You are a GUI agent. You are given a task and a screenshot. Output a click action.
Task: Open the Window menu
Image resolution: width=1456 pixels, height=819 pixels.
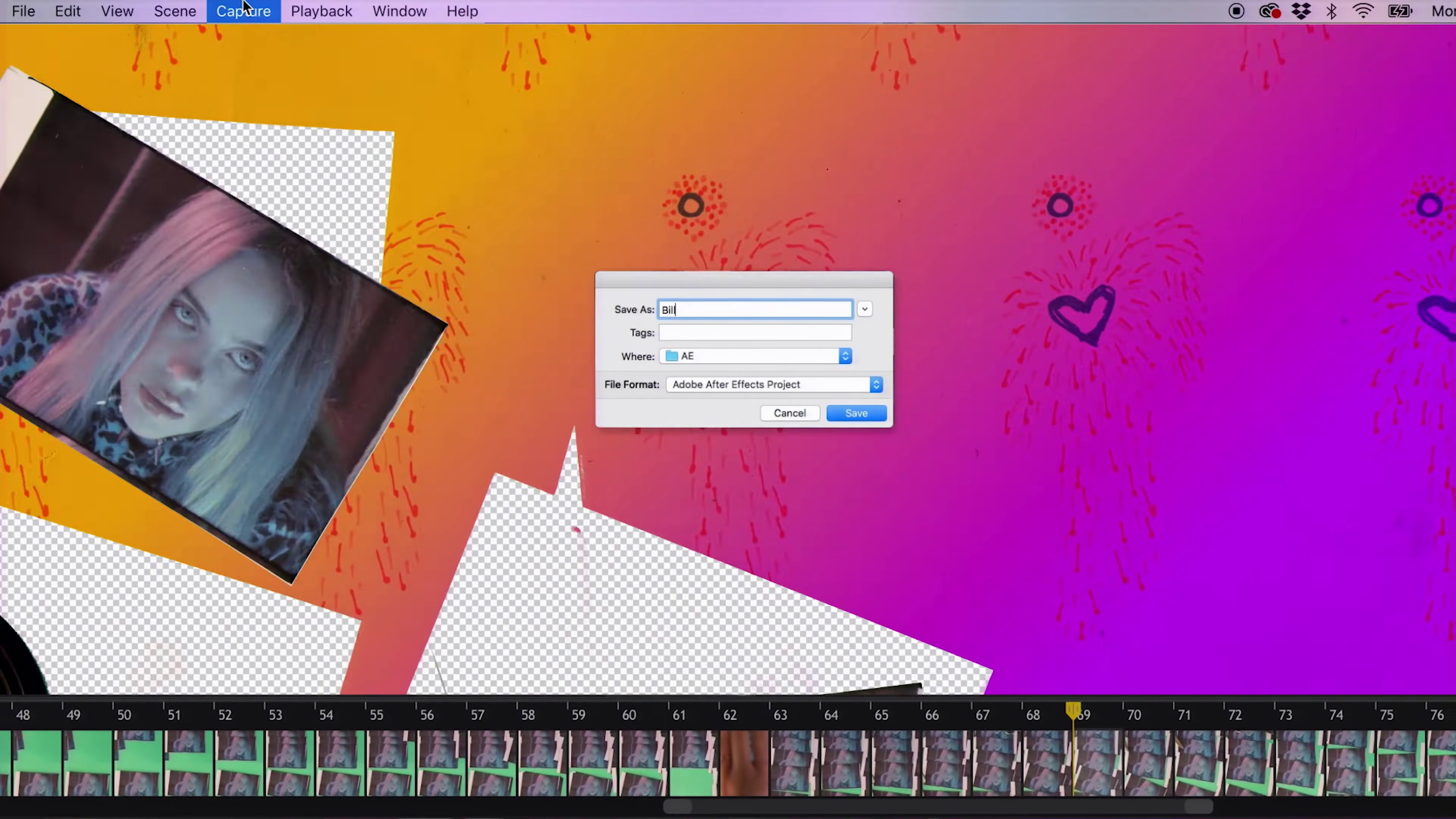pos(399,11)
